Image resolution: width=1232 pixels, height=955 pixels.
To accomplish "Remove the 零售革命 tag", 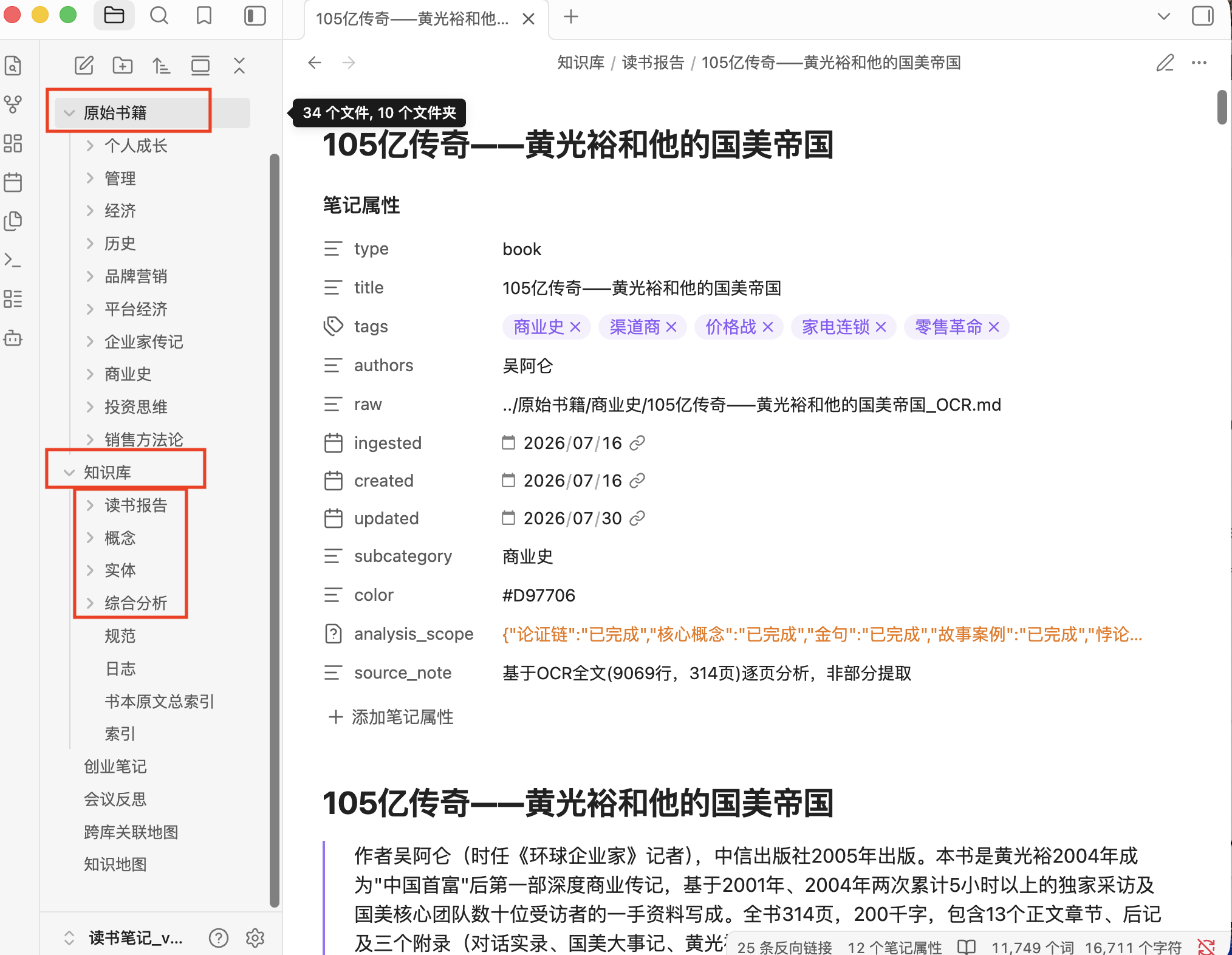I will pyautogui.click(x=994, y=327).
